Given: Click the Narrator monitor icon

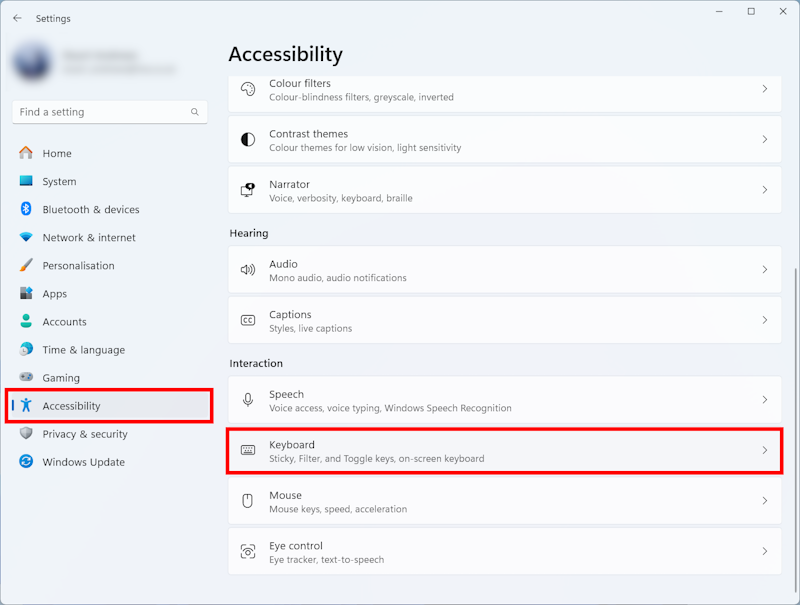Looking at the screenshot, I should click(248, 190).
